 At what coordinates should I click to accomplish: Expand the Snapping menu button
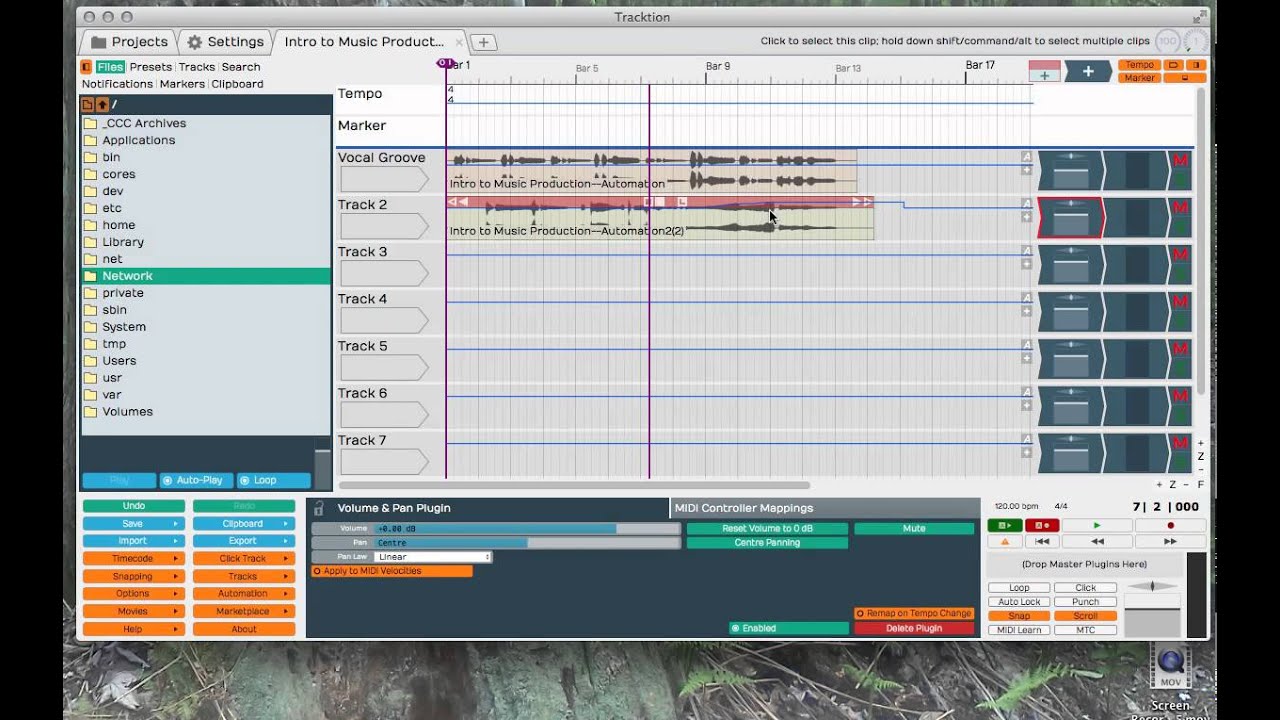[x=134, y=576]
